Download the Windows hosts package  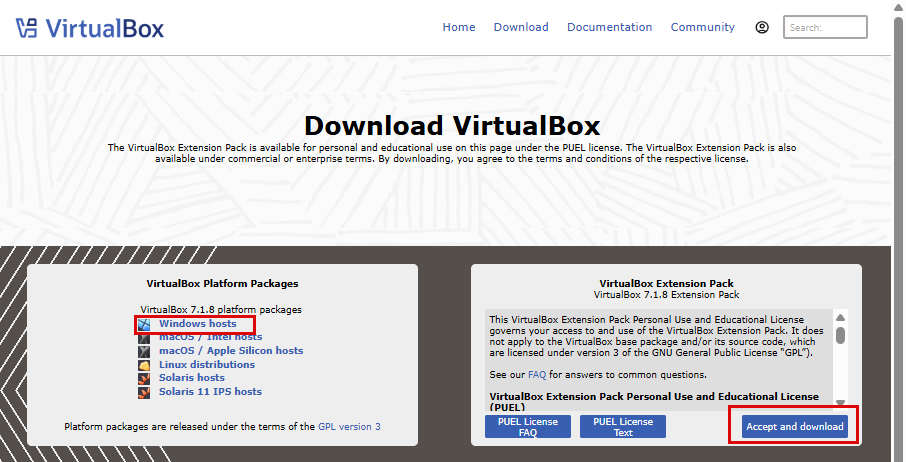tap(198, 324)
